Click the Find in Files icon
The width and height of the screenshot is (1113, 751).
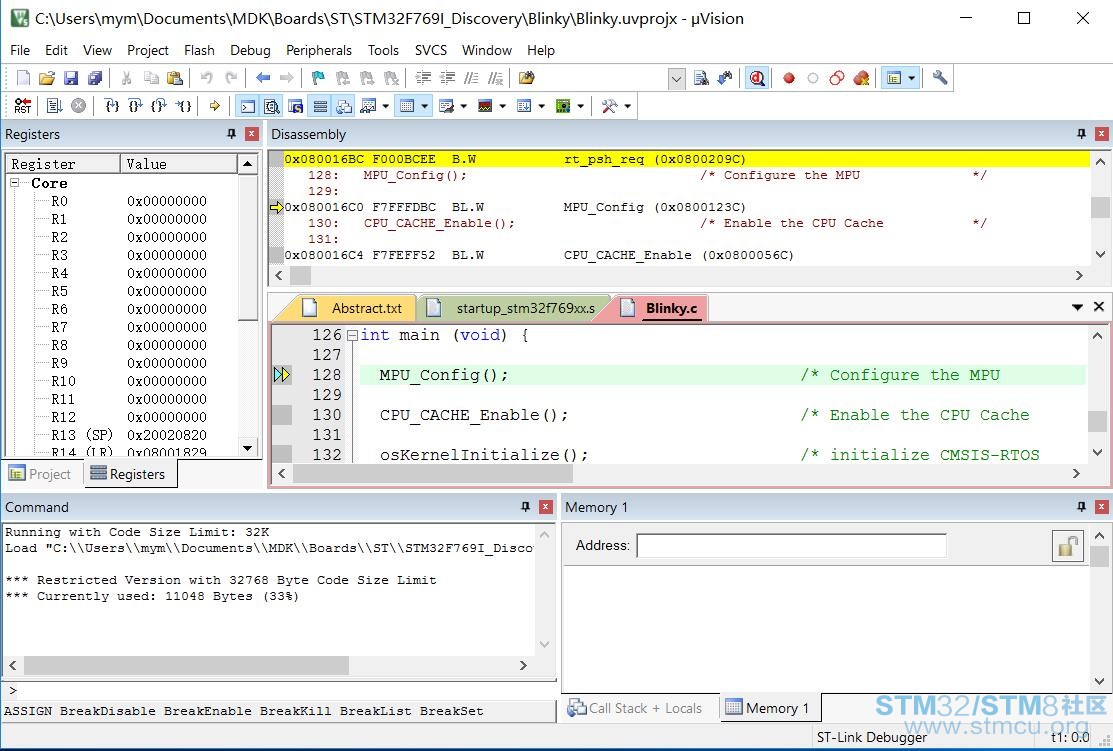click(526, 78)
